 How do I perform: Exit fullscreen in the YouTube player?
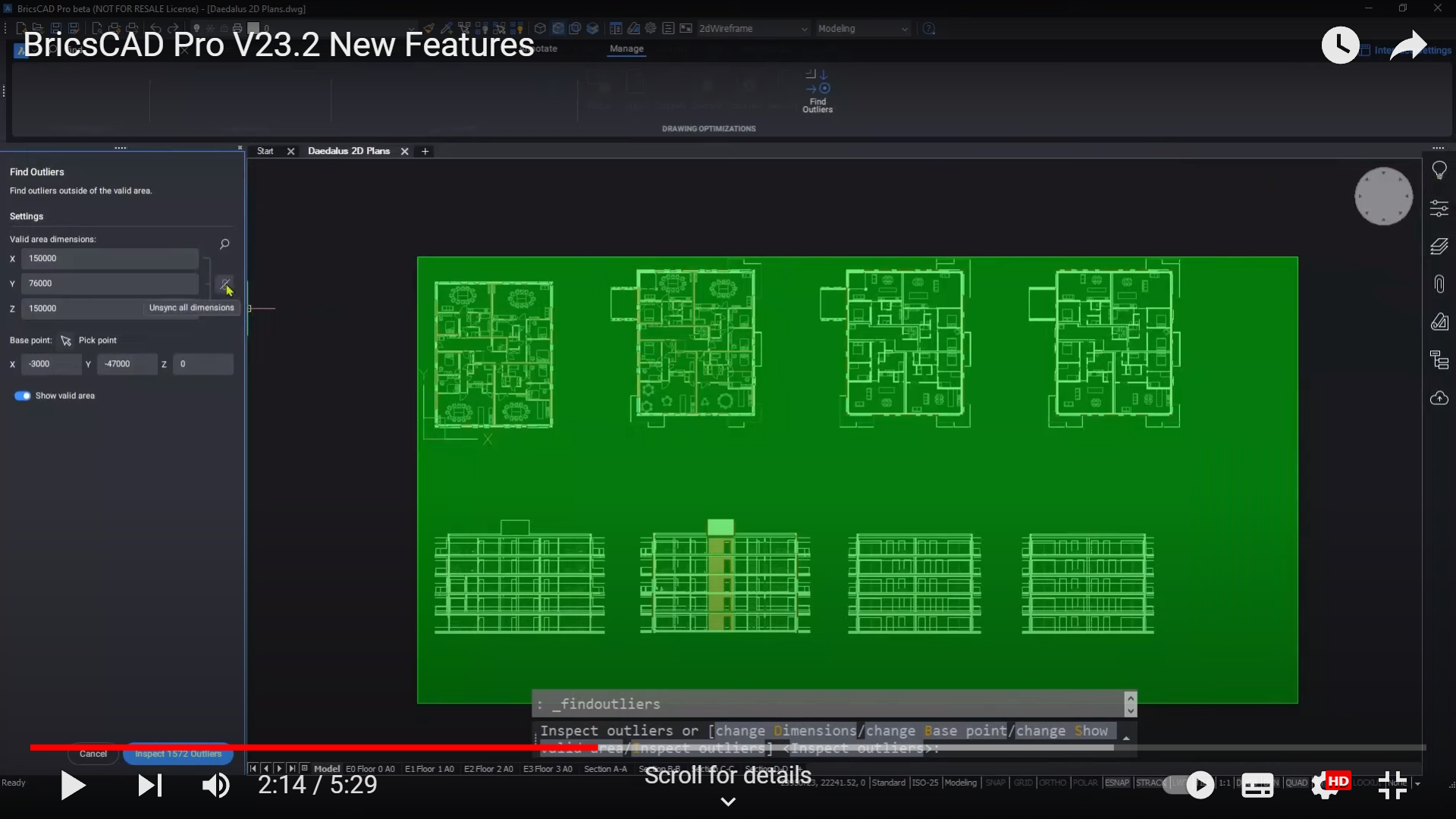[1392, 786]
